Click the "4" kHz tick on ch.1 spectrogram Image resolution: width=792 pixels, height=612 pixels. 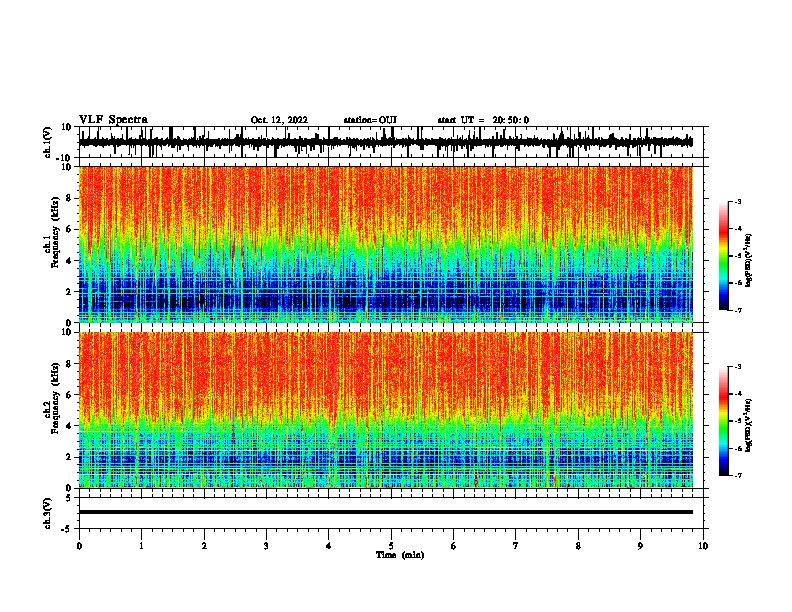click(x=69, y=261)
